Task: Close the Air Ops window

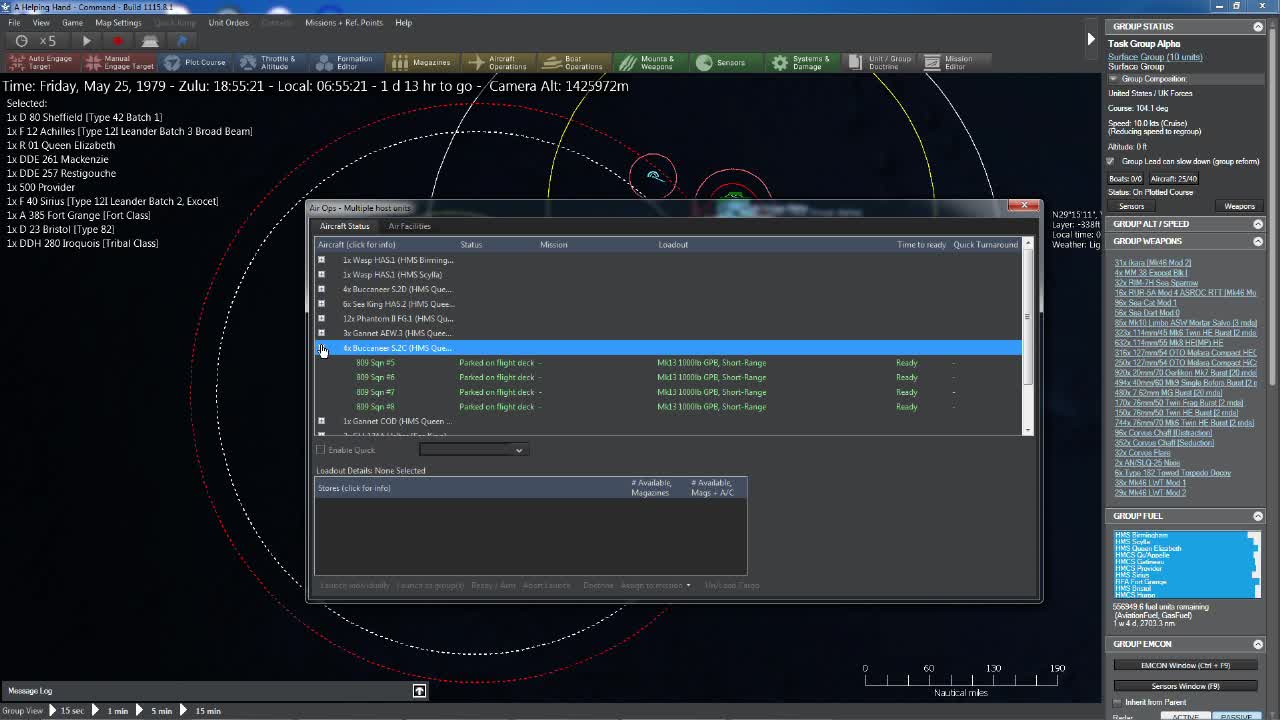Action: (1024, 205)
